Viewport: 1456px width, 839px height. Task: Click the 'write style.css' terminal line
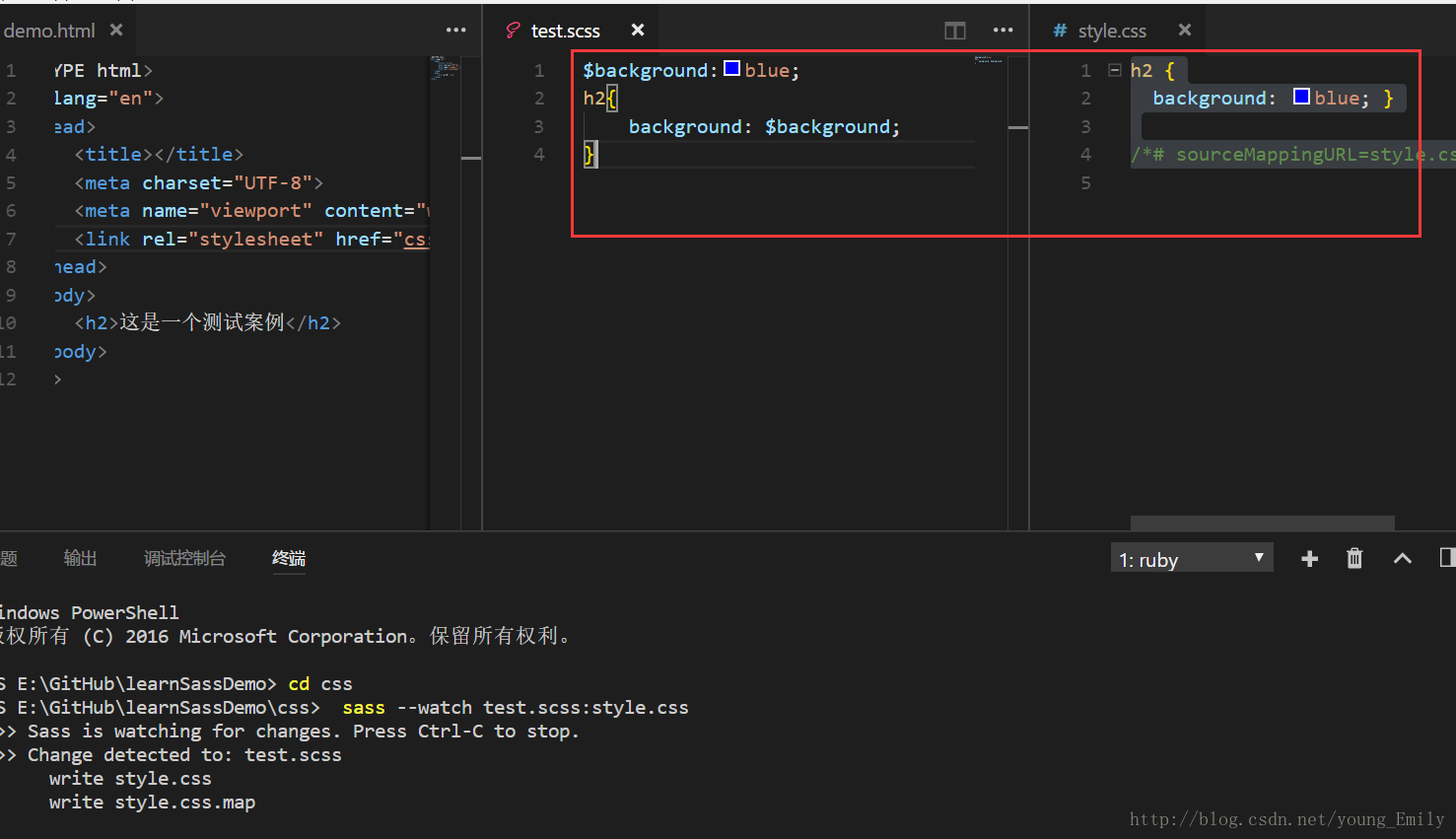tap(130, 779)
